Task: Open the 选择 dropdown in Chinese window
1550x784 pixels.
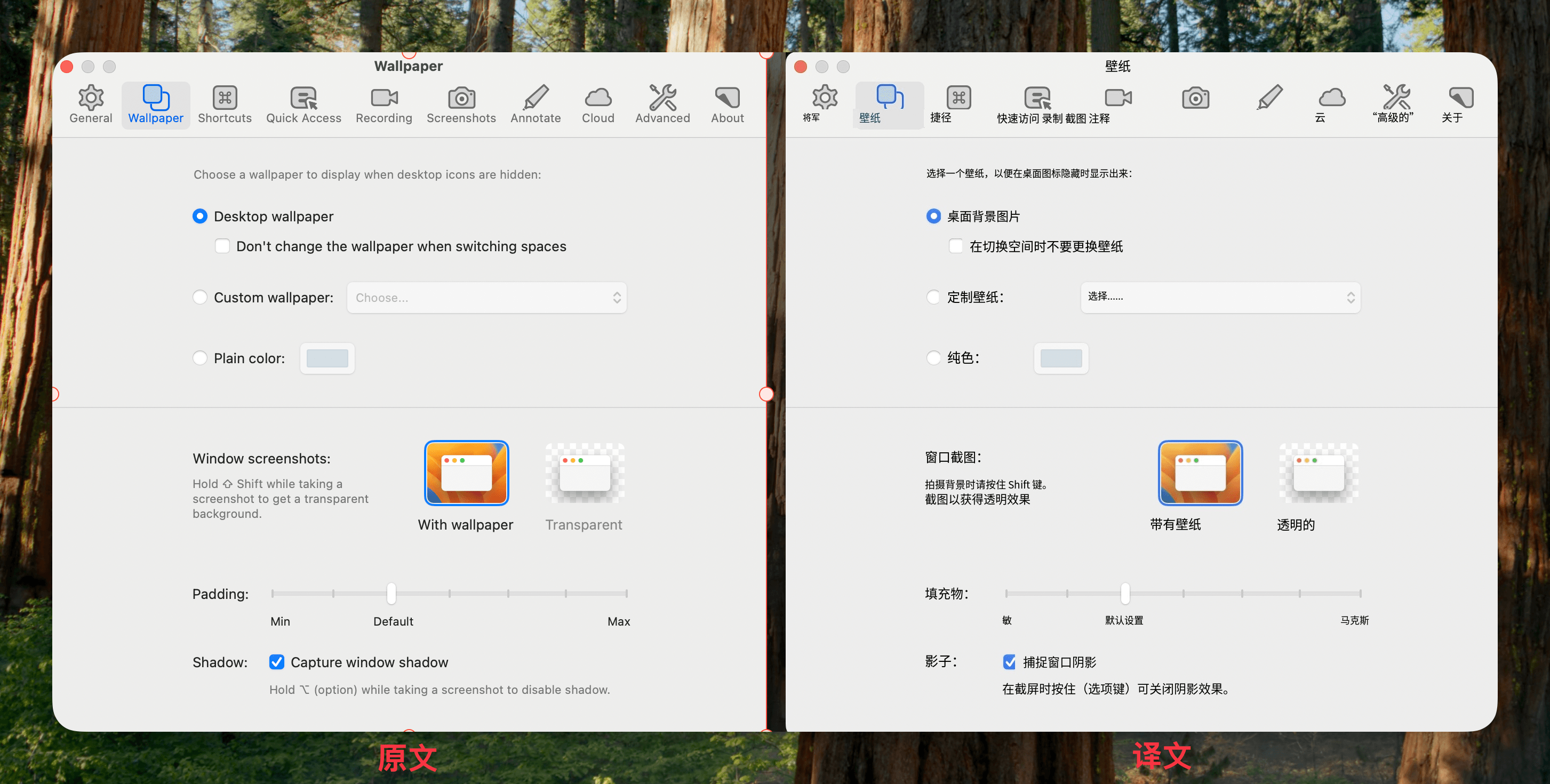Action: 1220,297
